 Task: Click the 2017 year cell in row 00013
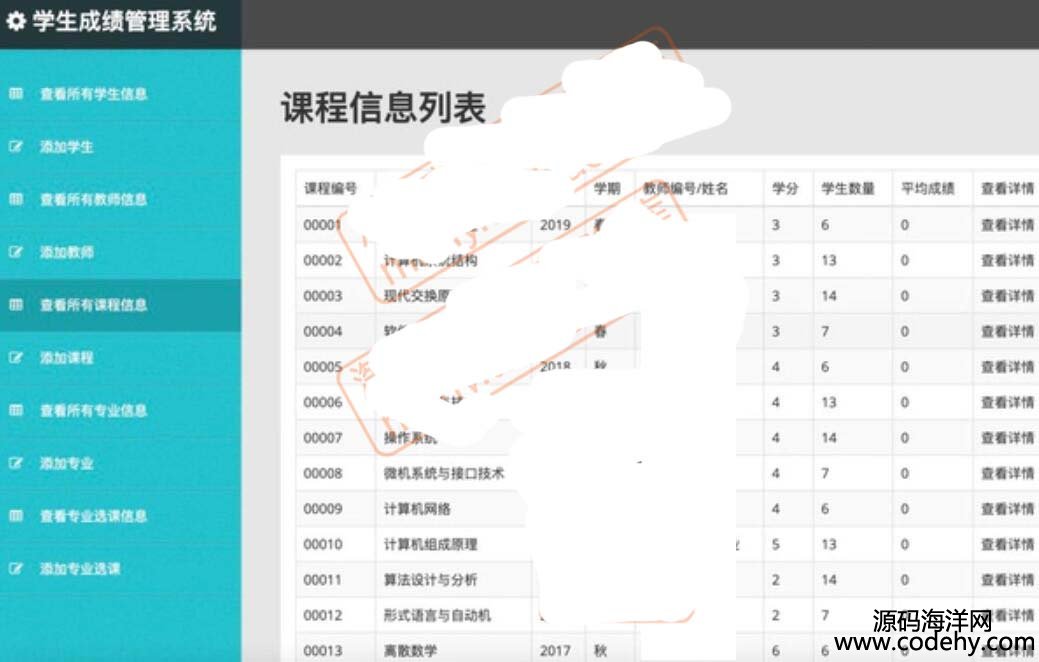click(555, 651)
